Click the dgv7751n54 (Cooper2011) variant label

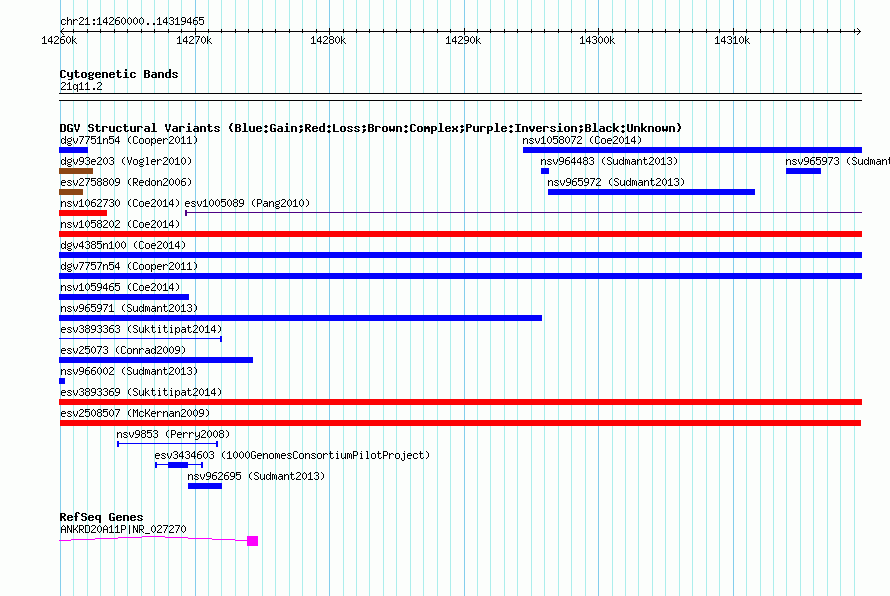pos(129,140)
